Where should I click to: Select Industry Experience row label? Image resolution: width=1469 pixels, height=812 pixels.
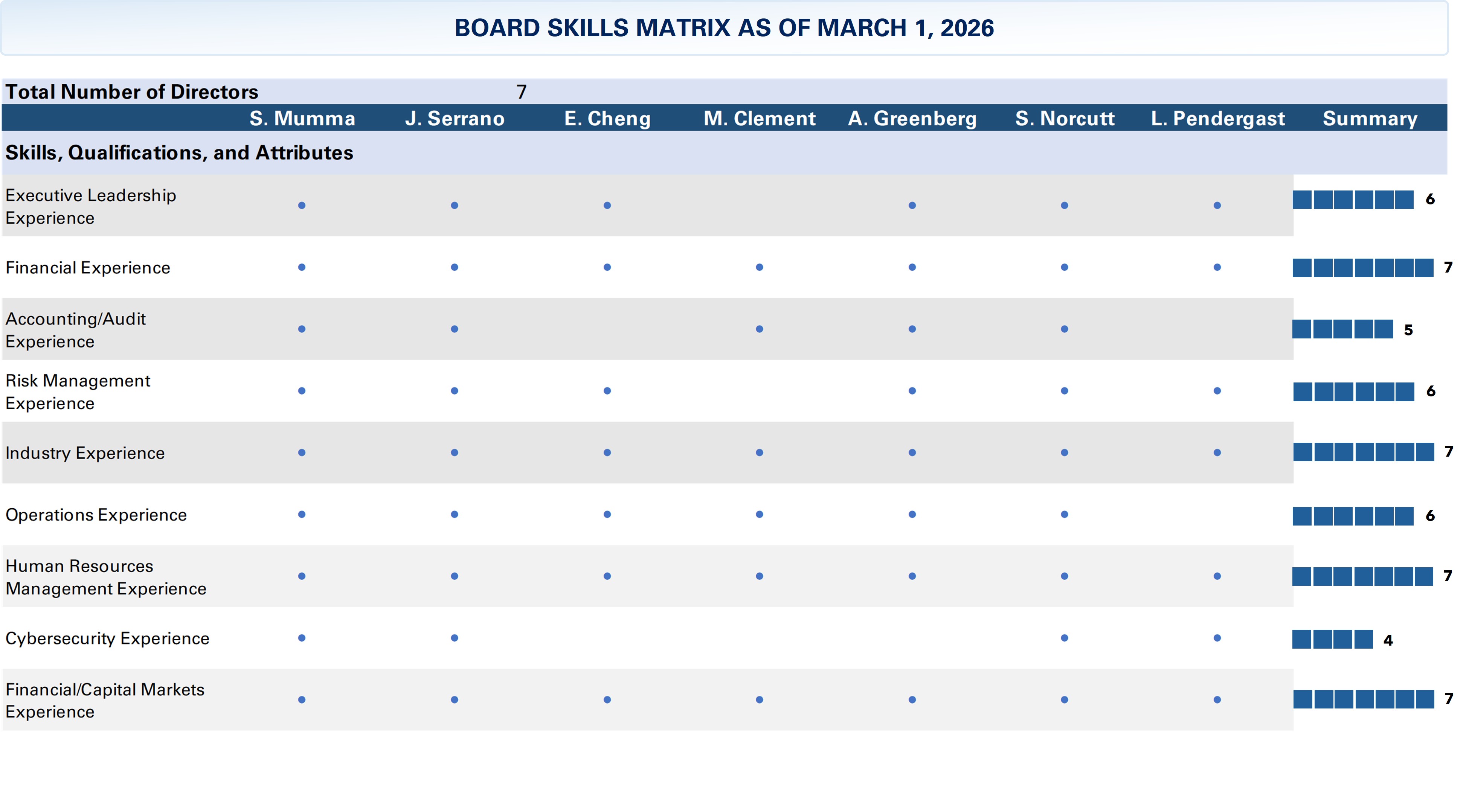coord(85,453)
